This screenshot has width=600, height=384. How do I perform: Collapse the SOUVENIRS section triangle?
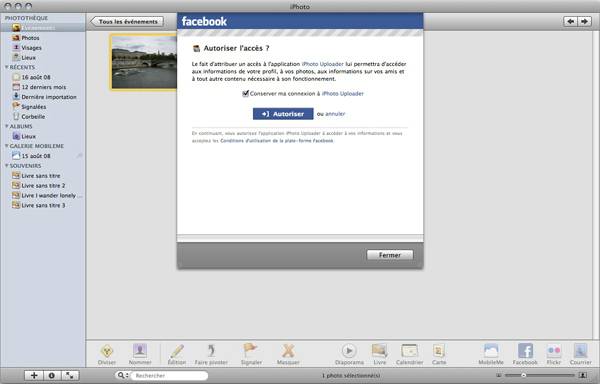pyautogui.click(x=7, y=166)
